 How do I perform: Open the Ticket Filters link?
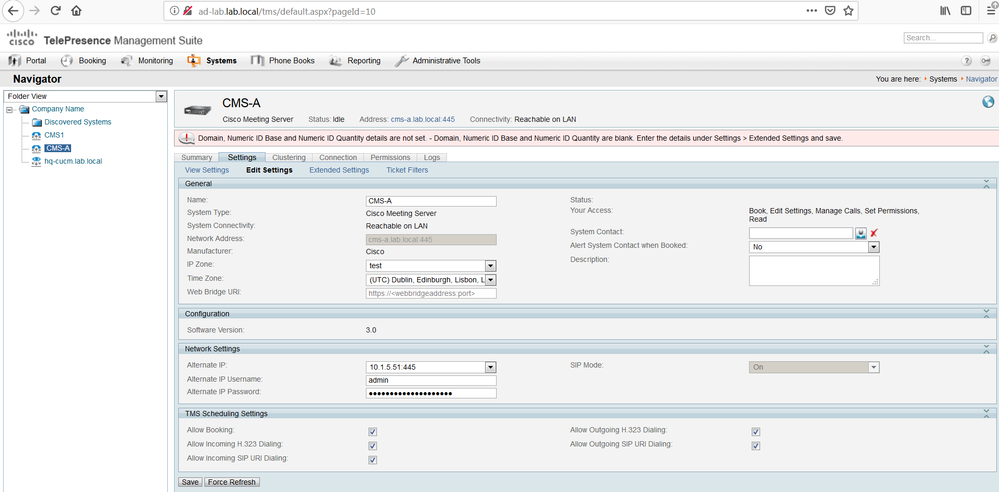click(407, 170)
